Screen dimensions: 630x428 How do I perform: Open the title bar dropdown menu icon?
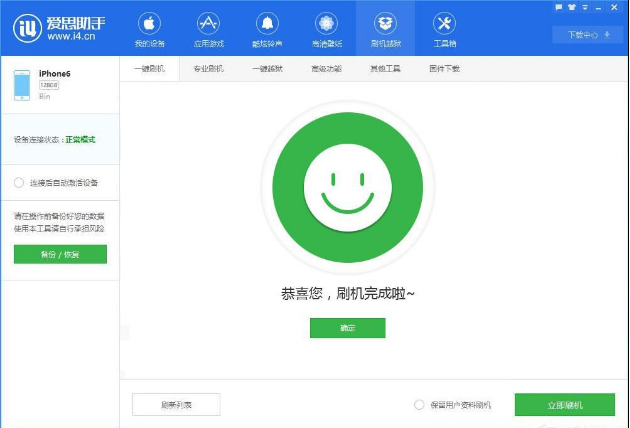[585, 7]
